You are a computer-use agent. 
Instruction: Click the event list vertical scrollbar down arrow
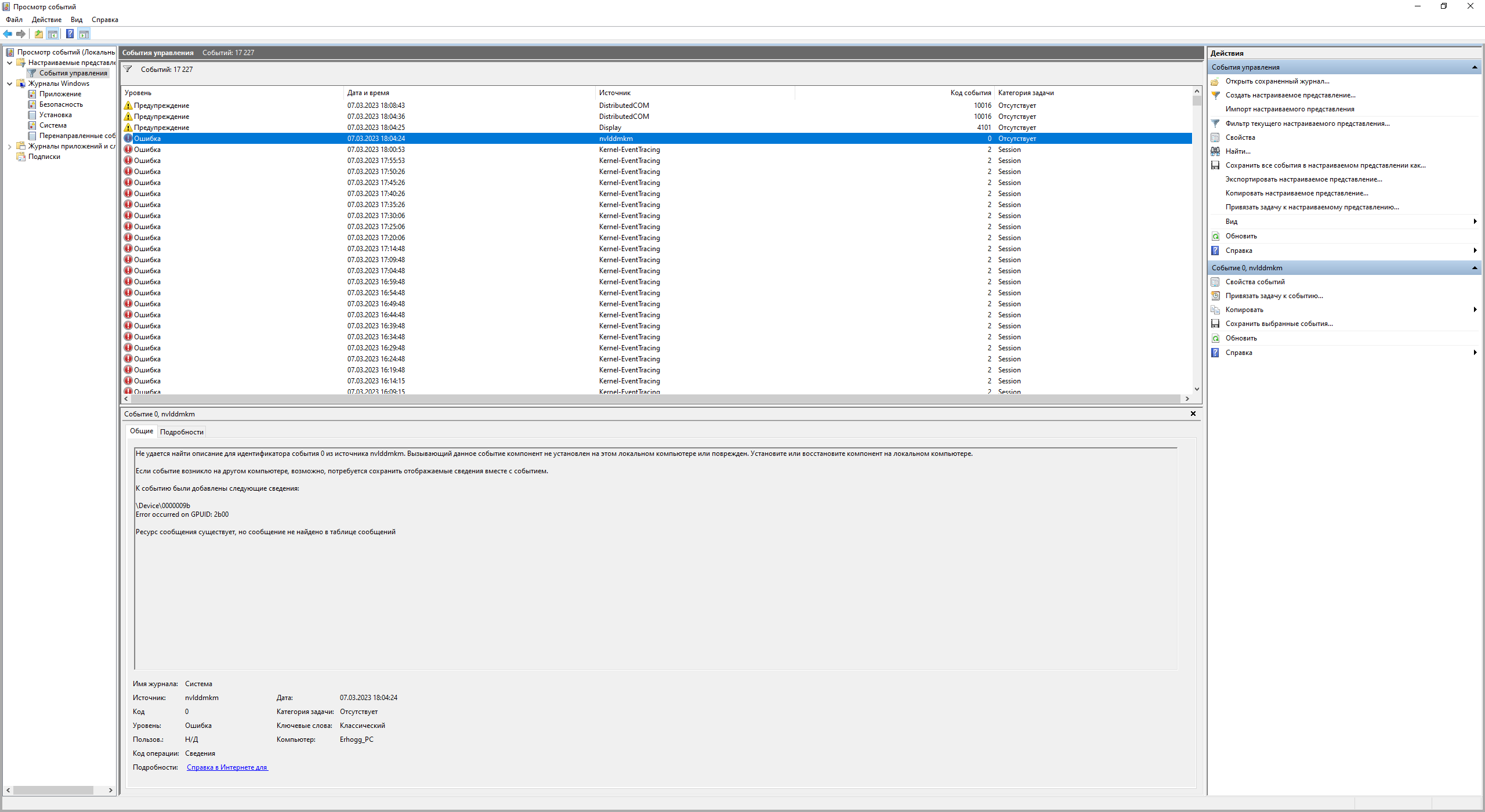pyautogui.click(x=1197, y=389)
